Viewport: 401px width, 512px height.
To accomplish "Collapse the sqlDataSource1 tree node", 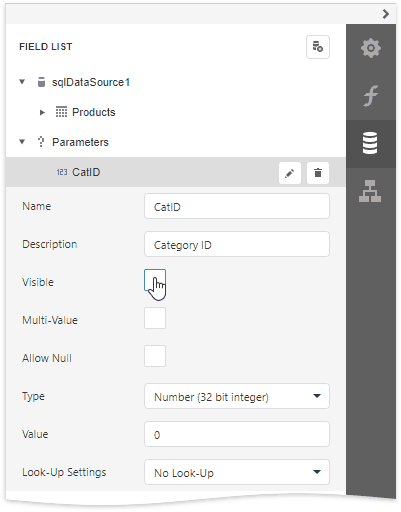I will pyautogui.click(x=22, y=82).
